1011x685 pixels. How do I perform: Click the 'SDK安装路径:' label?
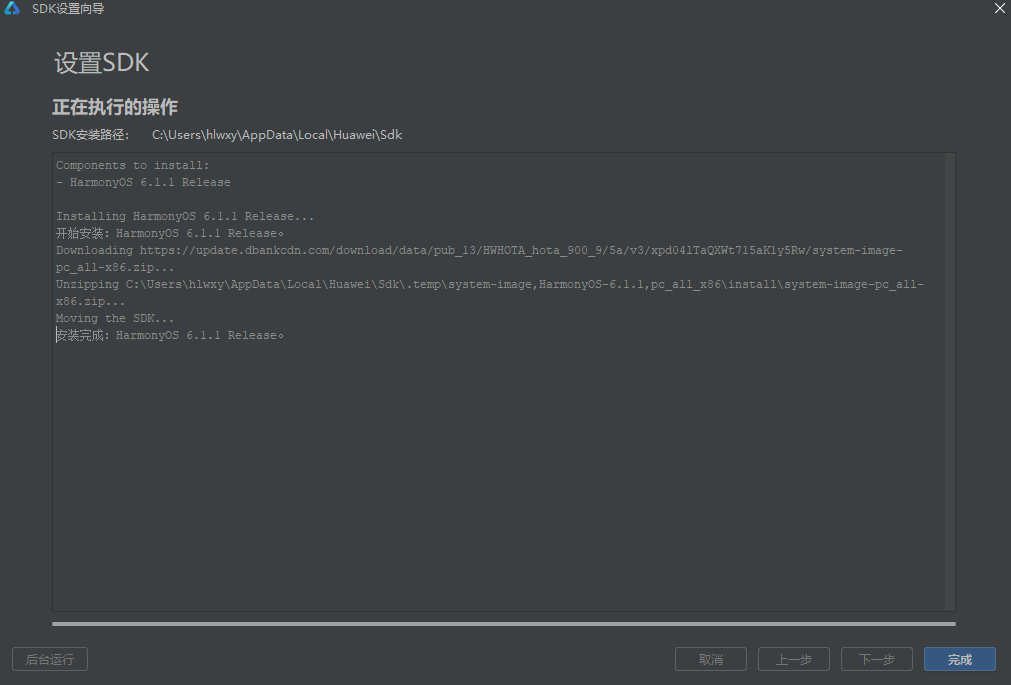[91, 135]
